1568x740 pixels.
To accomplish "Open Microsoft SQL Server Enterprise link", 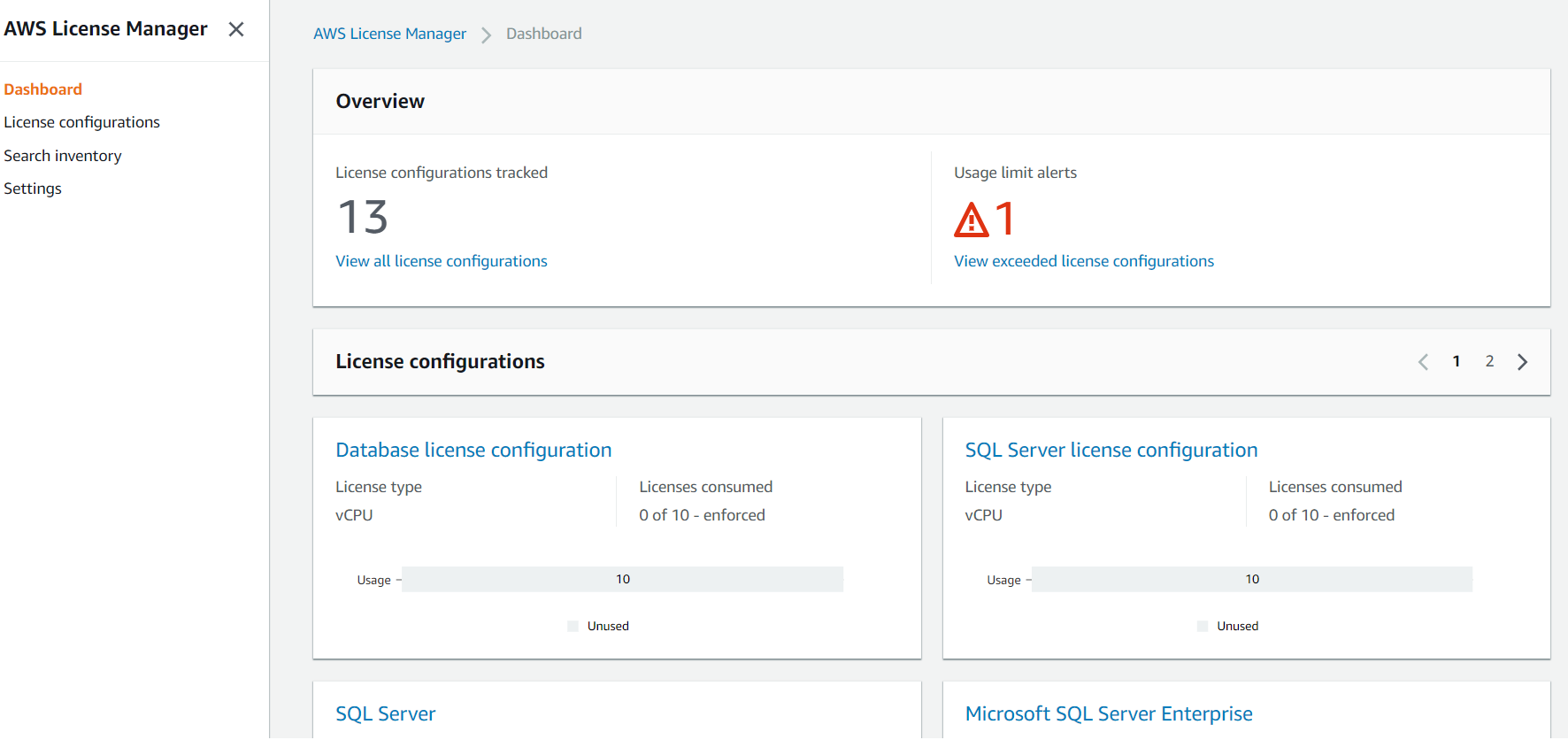I will (x=1108, y=713).
